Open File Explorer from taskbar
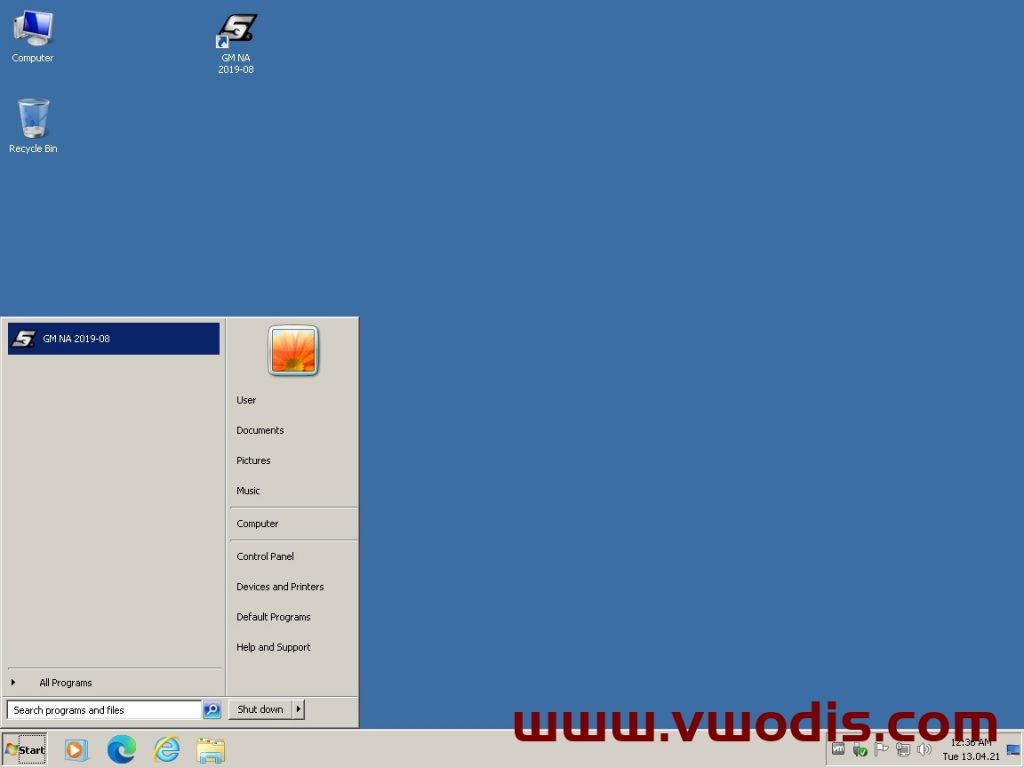 (x=211, y=750)
